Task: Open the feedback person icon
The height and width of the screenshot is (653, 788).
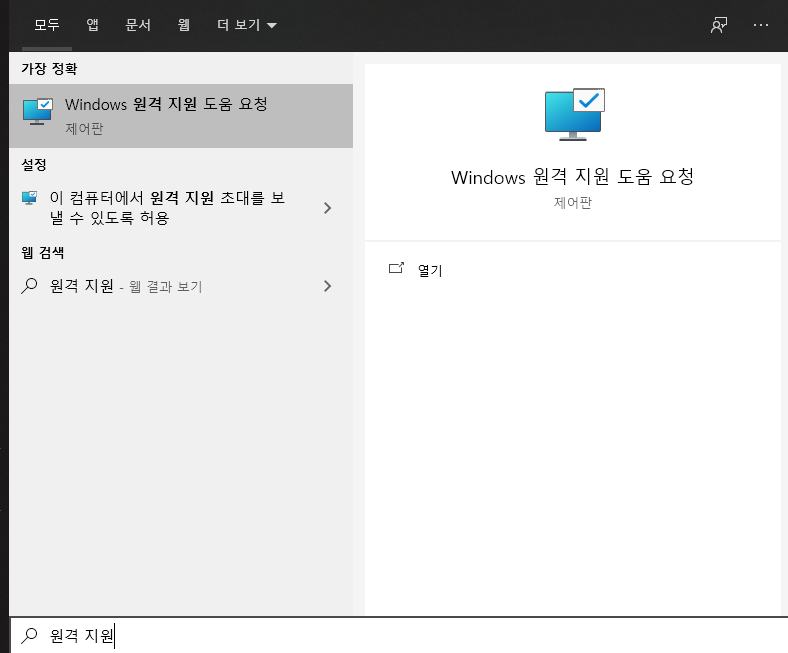Action: coord(719,25)
